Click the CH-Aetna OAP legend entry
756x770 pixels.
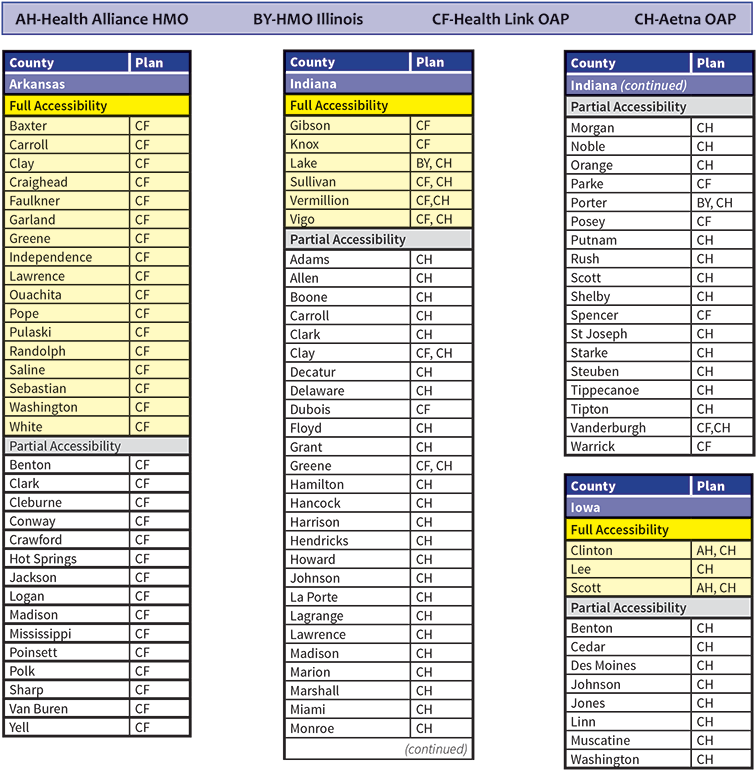[685, 19]
